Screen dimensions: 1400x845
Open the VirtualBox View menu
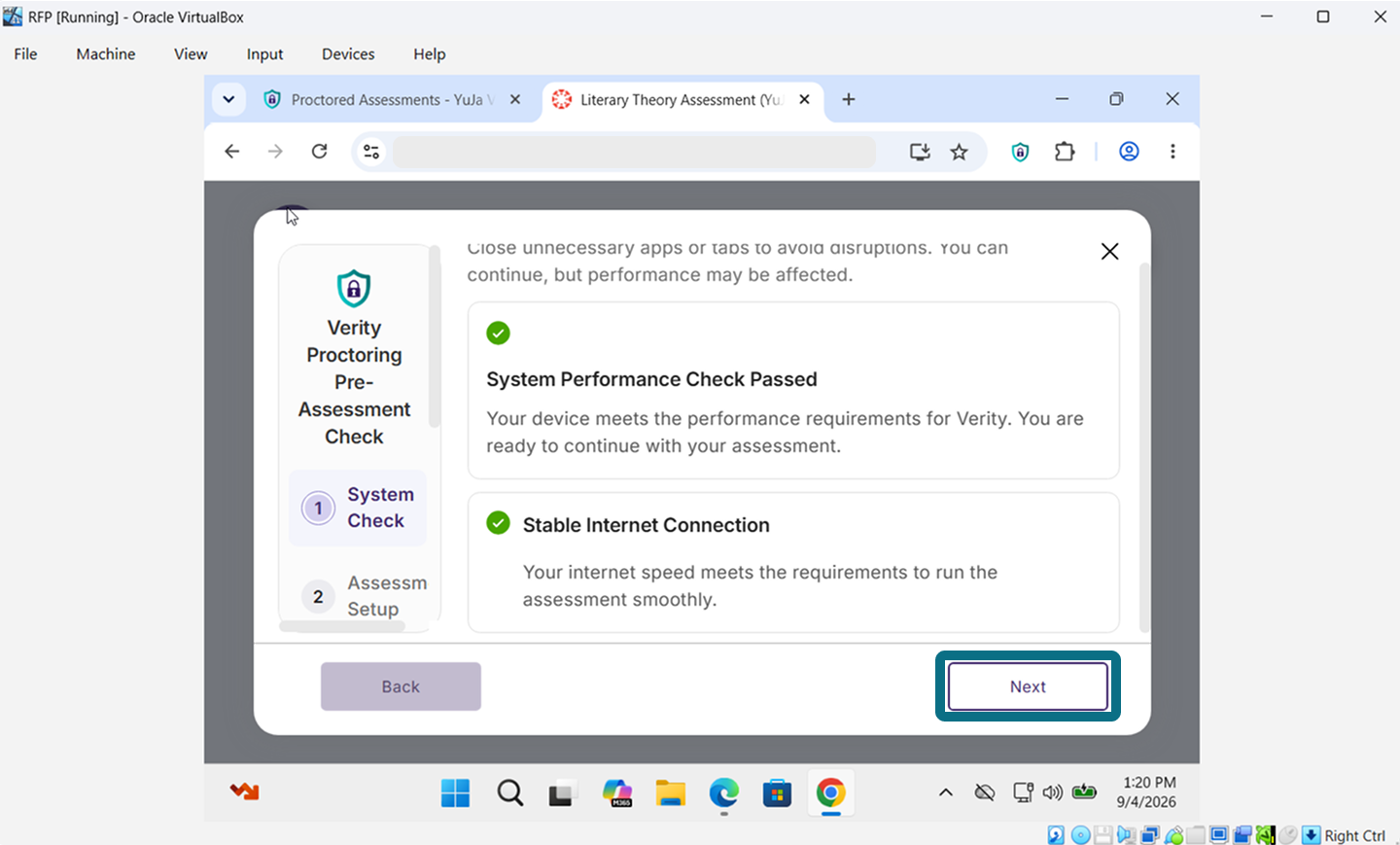point(191,53)
